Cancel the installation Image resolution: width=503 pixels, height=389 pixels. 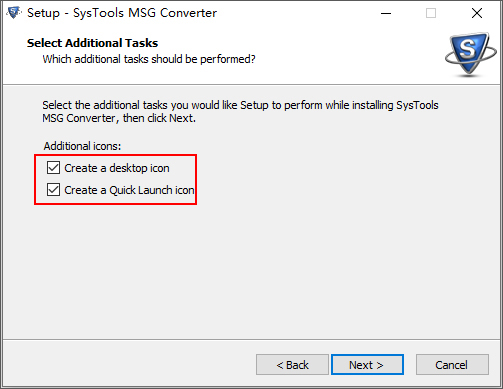[452, 365]
